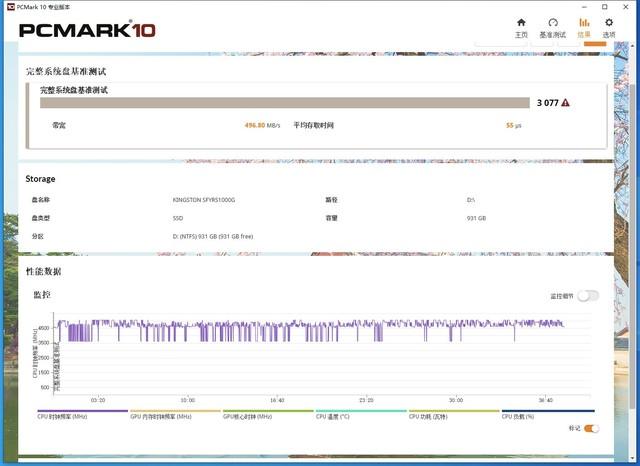The height and width of the screenshot is (466, 640).
Task: Click the 03:20 time axis mark
Action: [98, 400]
